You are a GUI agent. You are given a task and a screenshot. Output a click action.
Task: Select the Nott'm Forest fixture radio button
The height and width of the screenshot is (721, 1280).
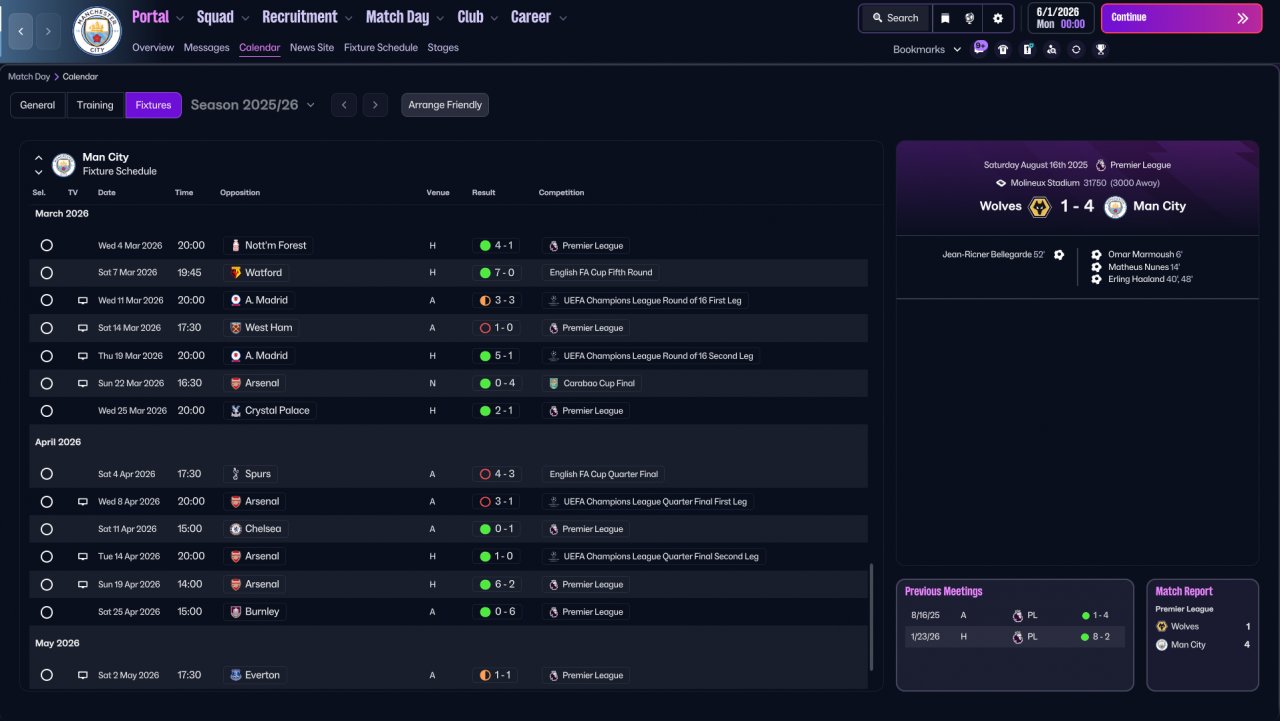(x=46, y=245)
